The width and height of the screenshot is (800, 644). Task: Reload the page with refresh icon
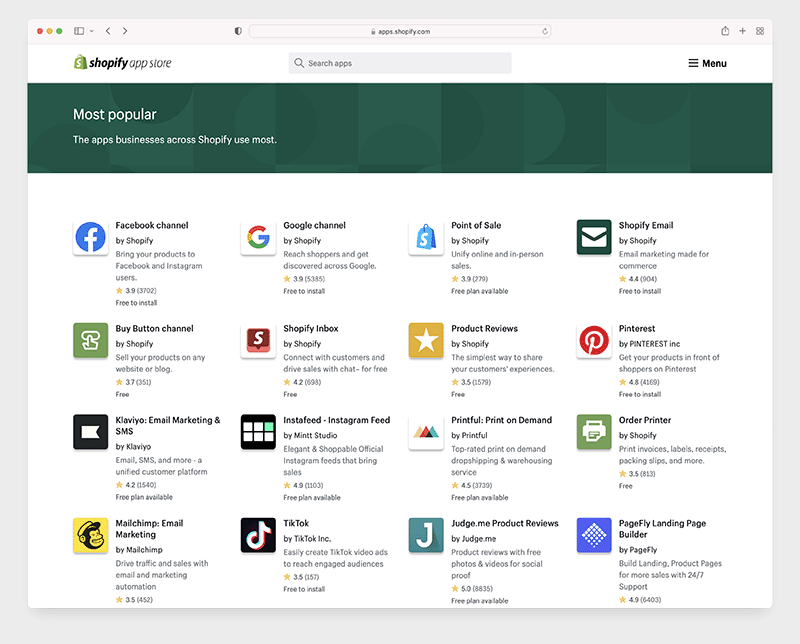tap(545, 31)
